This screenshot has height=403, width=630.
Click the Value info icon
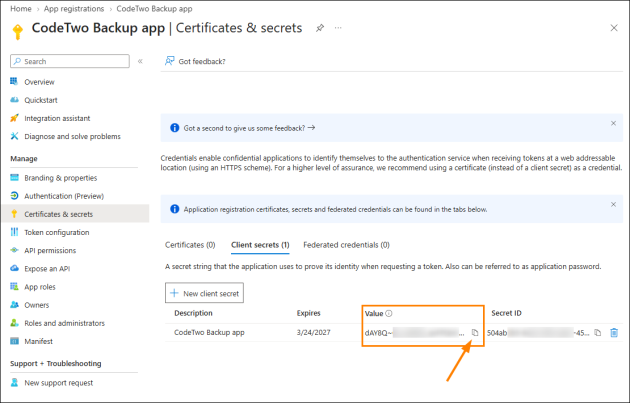coord(389,313)
